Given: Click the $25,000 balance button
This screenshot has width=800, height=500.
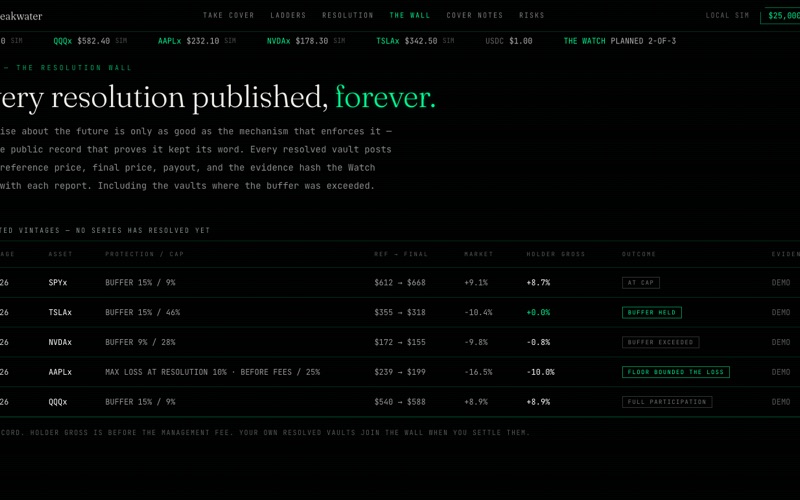Looking at the screenshot, I should (781, 16).
